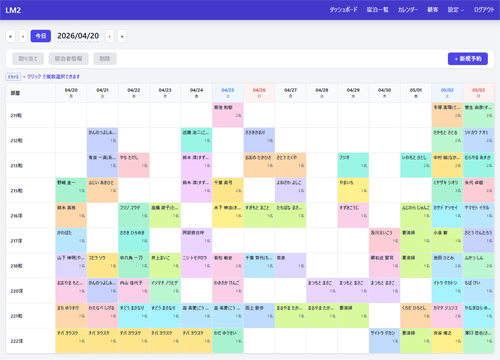Expand the 設定 dropdown menu

455,10
